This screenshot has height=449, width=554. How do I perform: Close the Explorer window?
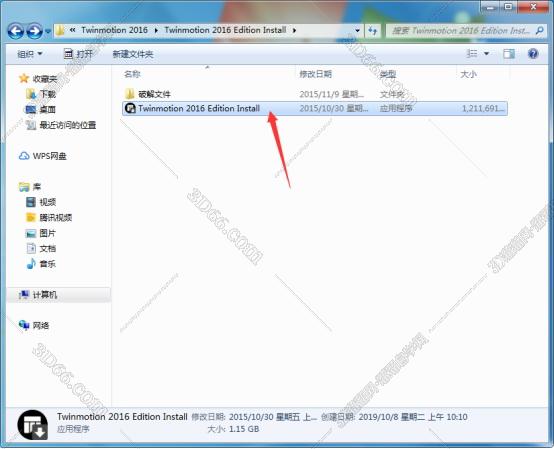click(534, 7)
